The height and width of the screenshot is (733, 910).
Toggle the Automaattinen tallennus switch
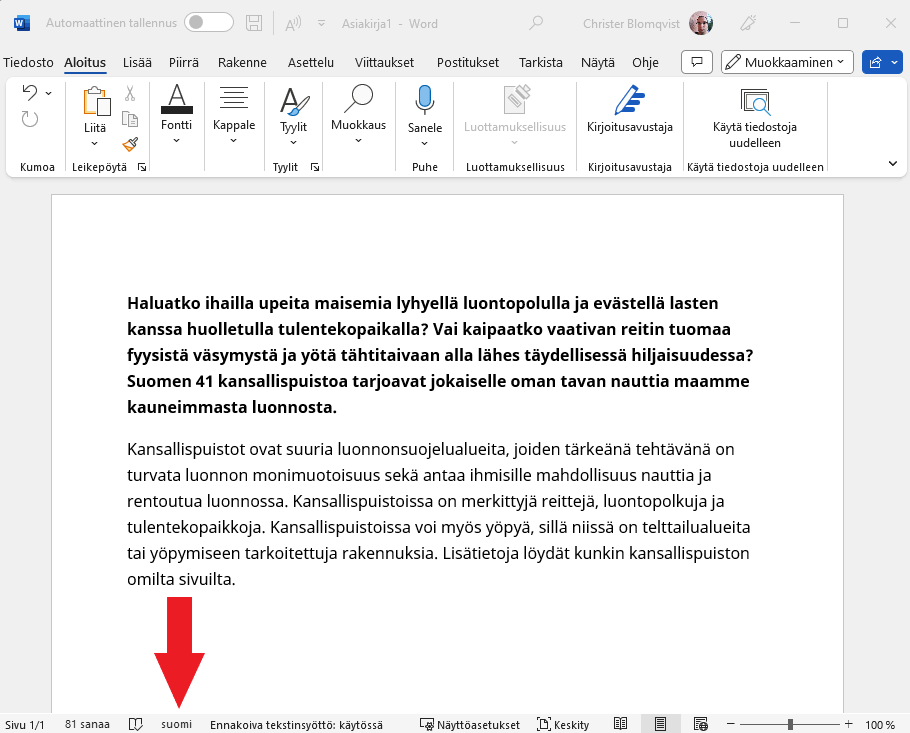point(209,23)
